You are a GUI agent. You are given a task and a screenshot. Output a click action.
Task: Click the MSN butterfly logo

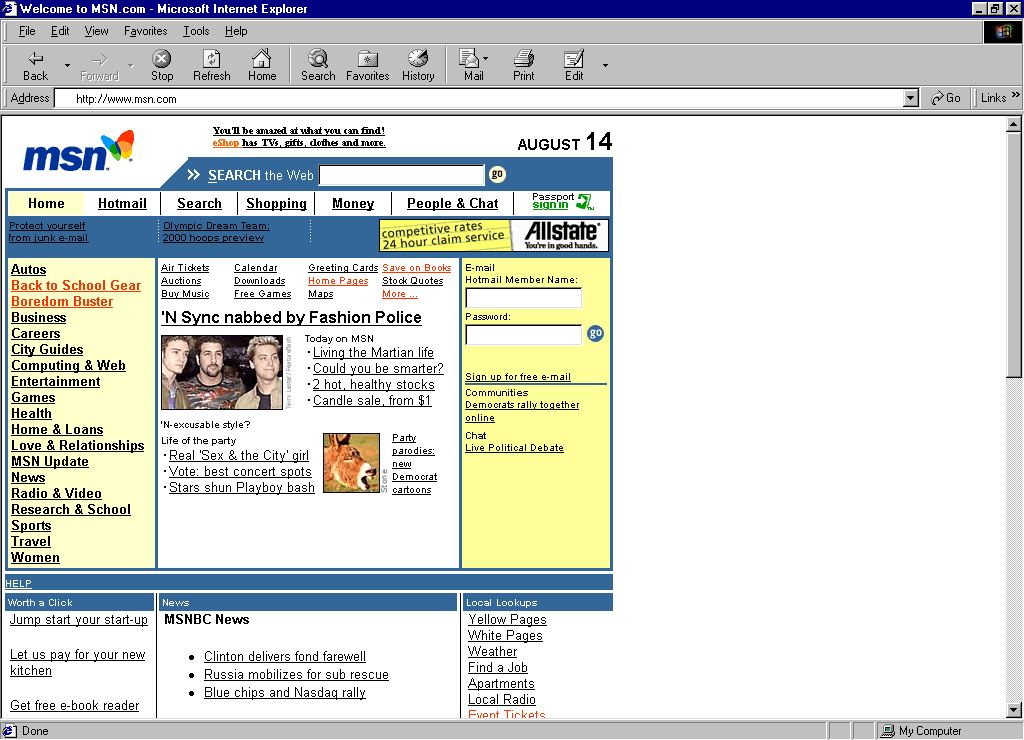point(78,152)
